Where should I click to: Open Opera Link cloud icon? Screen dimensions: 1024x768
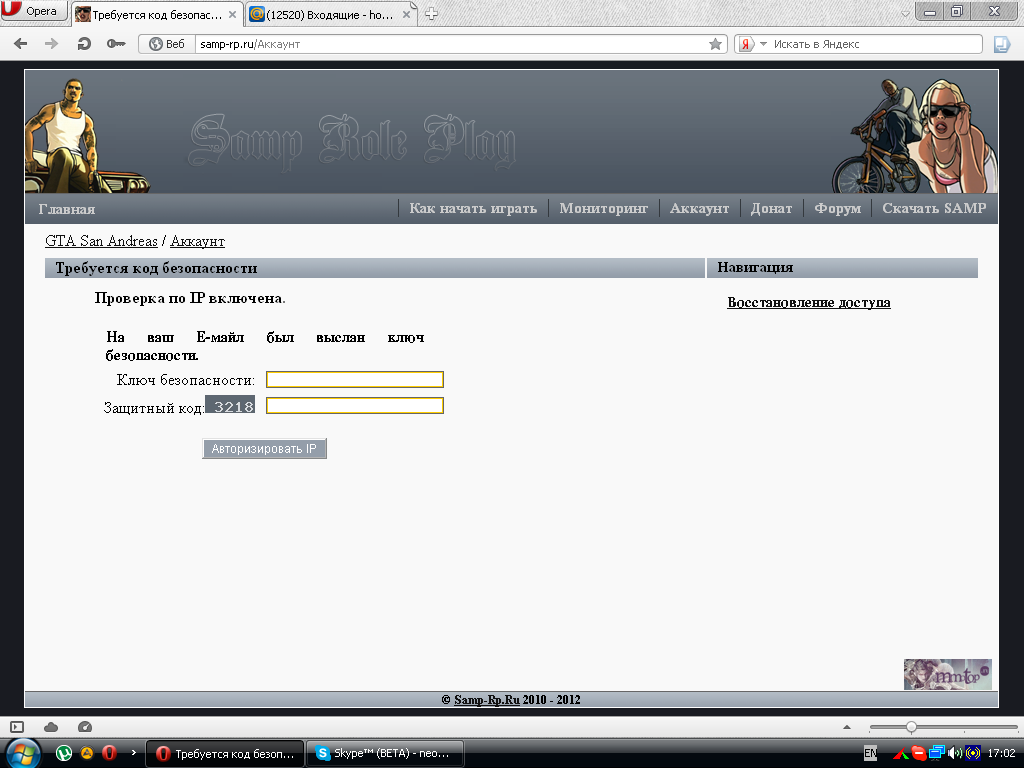pyautogui.click(x=51, y=727)
